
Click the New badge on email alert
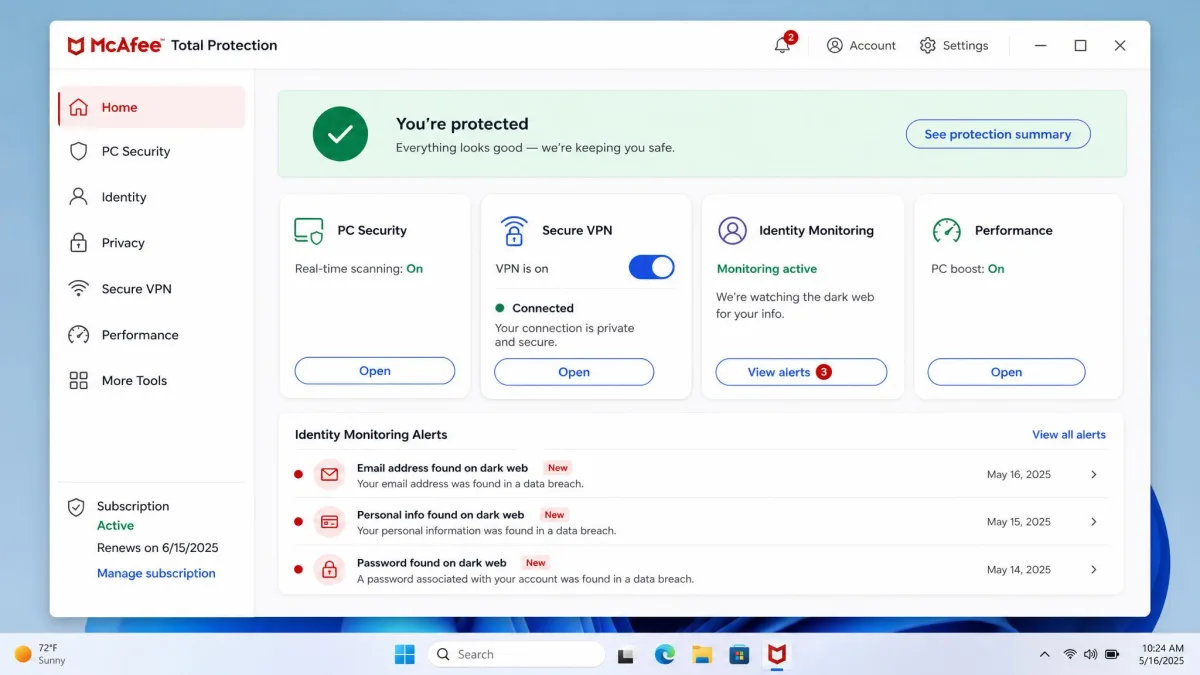pyautogui.click(x=557, y=468)
